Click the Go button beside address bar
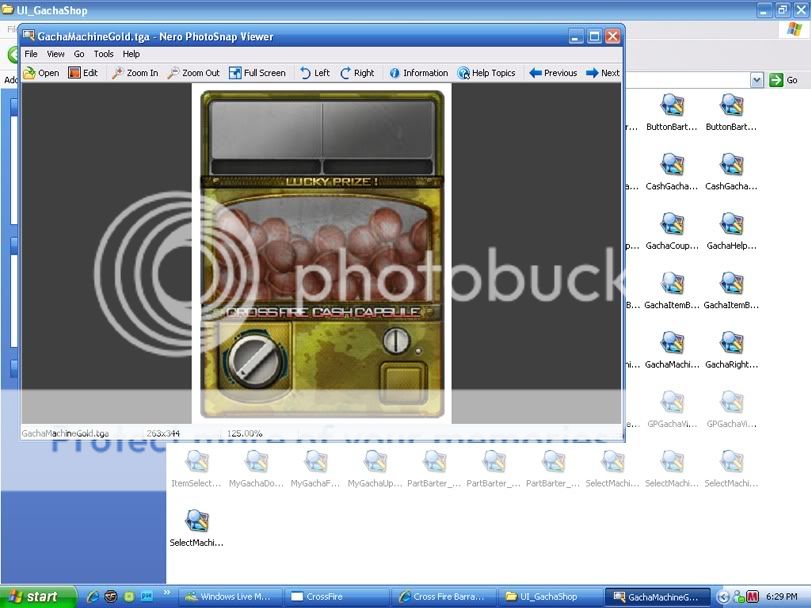Image resolution: width=811 pixels, height=608 pixels. point(785,80)
